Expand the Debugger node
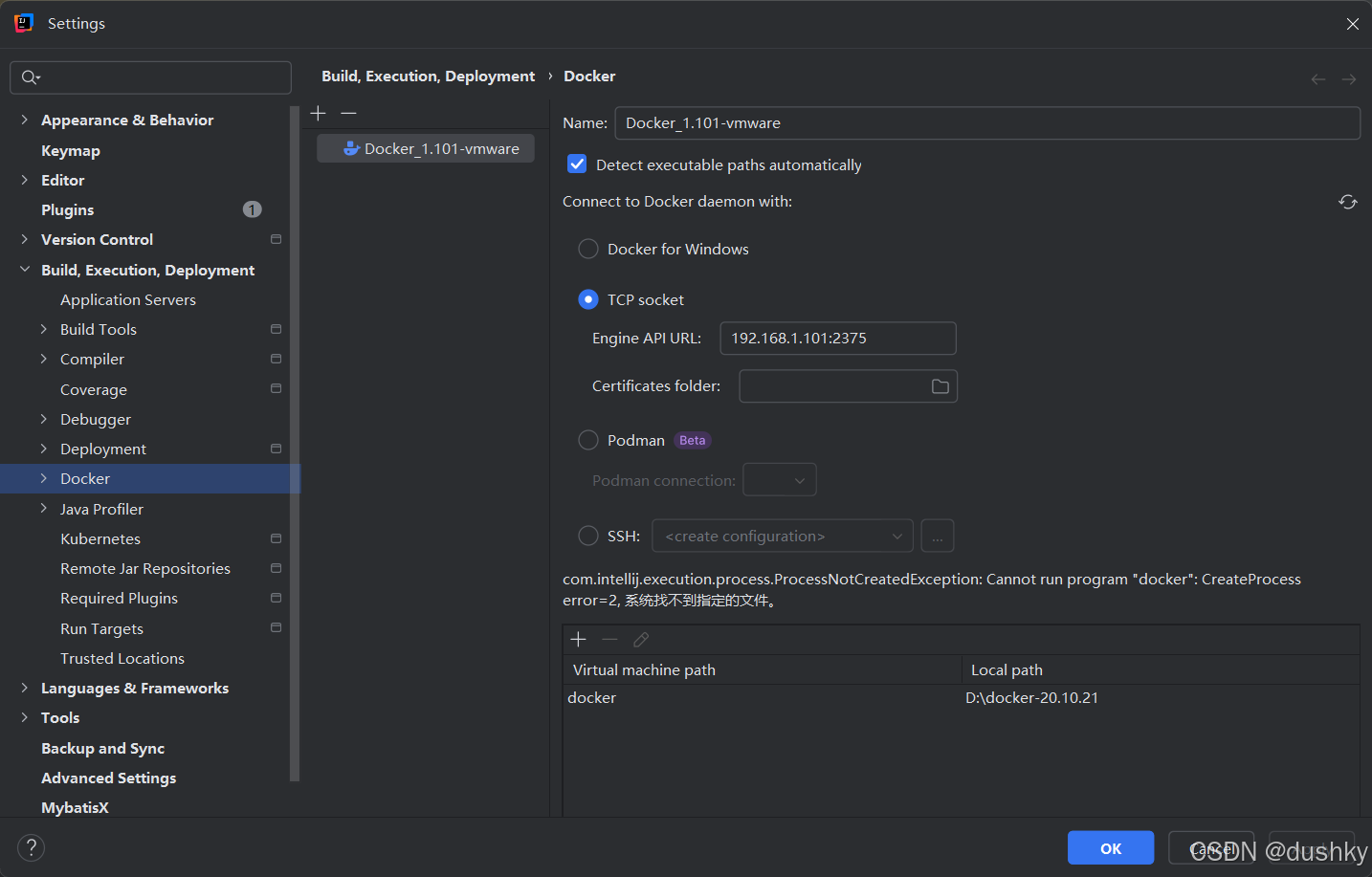Viewport: 1372px width, 877px height. (44, 419)
